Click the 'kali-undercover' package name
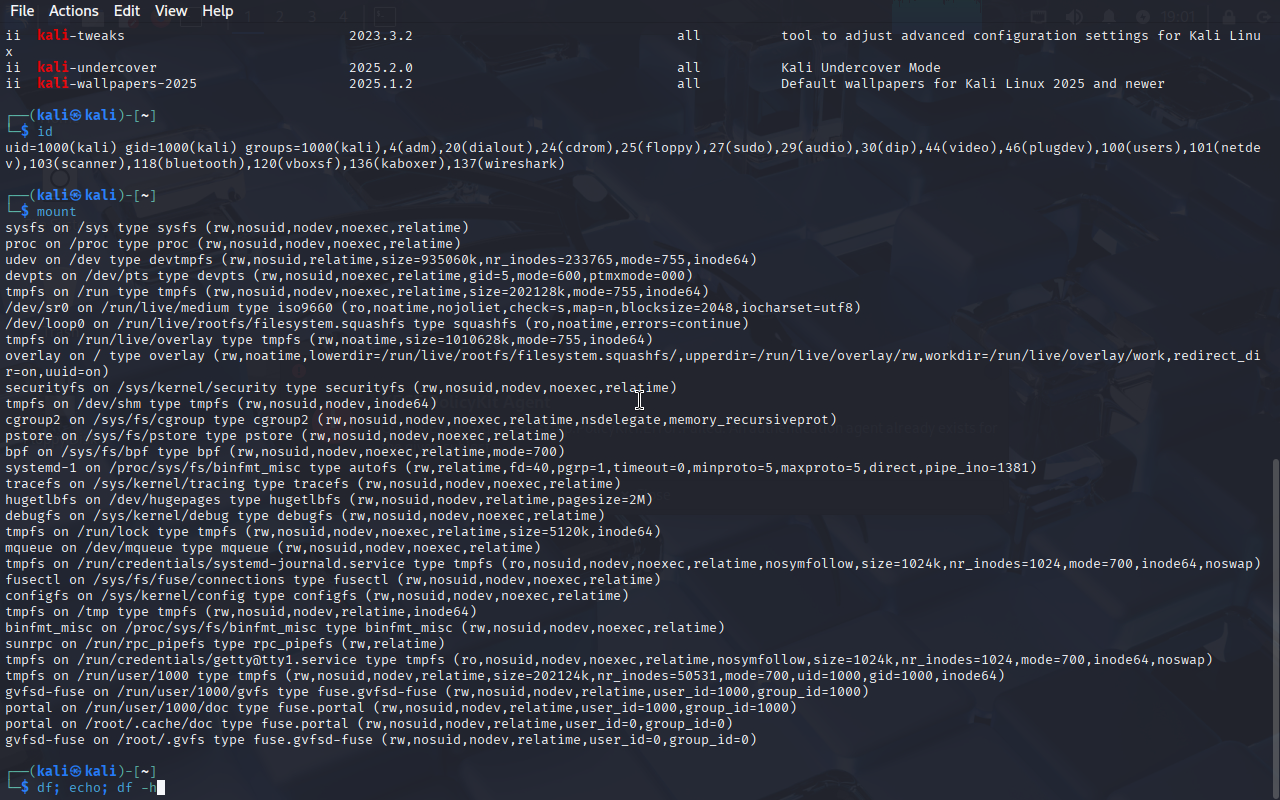This screenshot has height=800, width=1280. point(97,68)
